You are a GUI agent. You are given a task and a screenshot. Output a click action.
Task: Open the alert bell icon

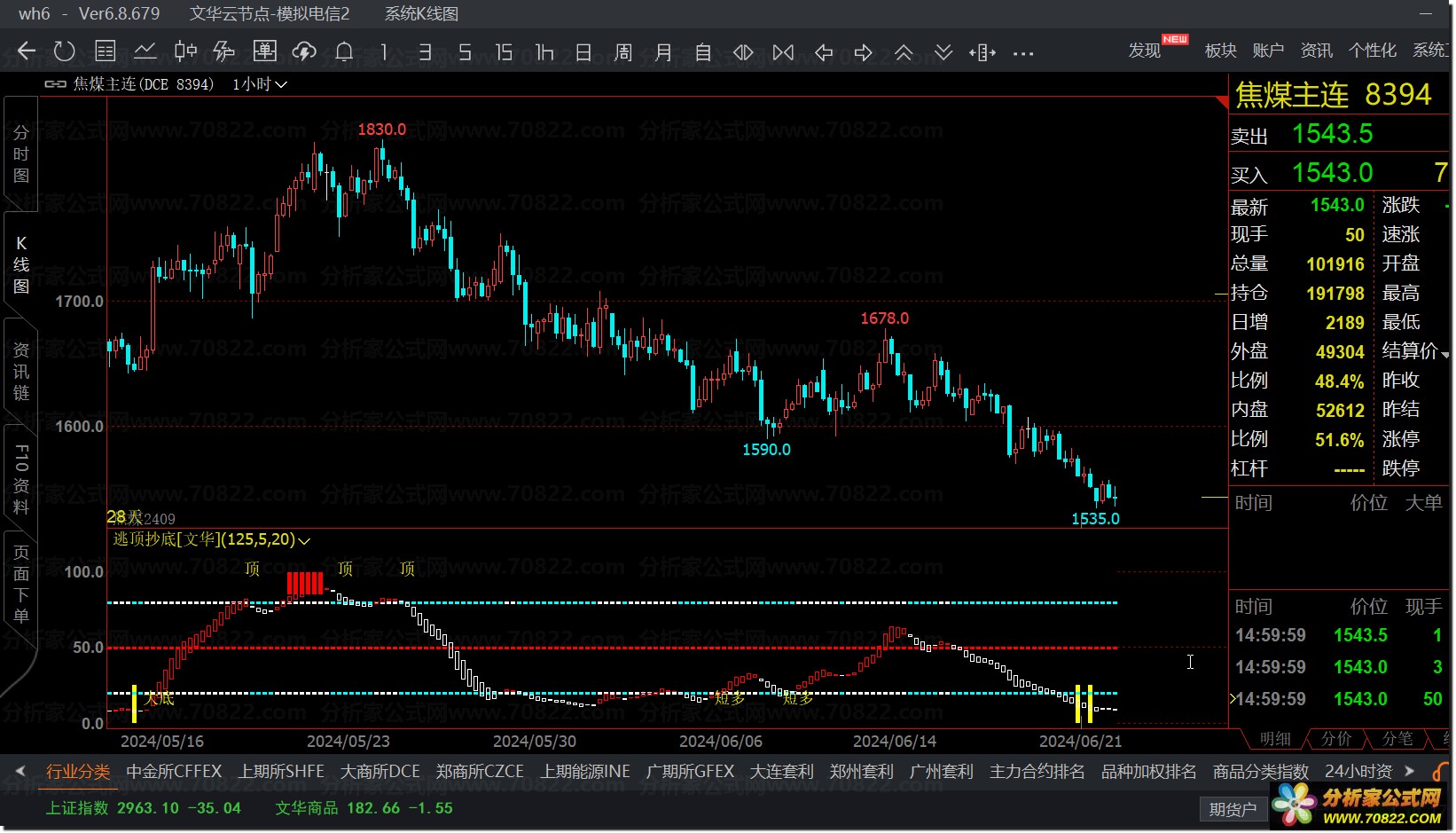click(x=344, y=51)
